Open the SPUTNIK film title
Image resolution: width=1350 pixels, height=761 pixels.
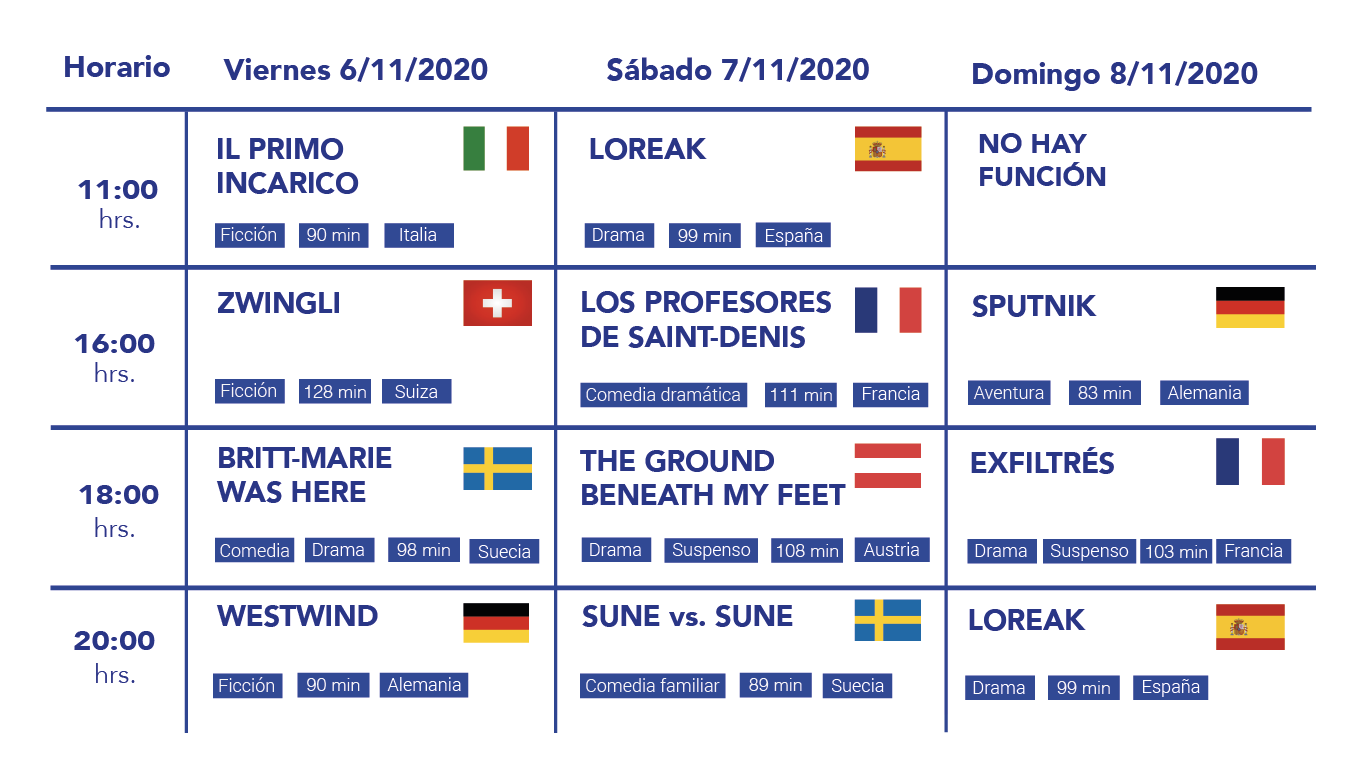click(1034, 306)
